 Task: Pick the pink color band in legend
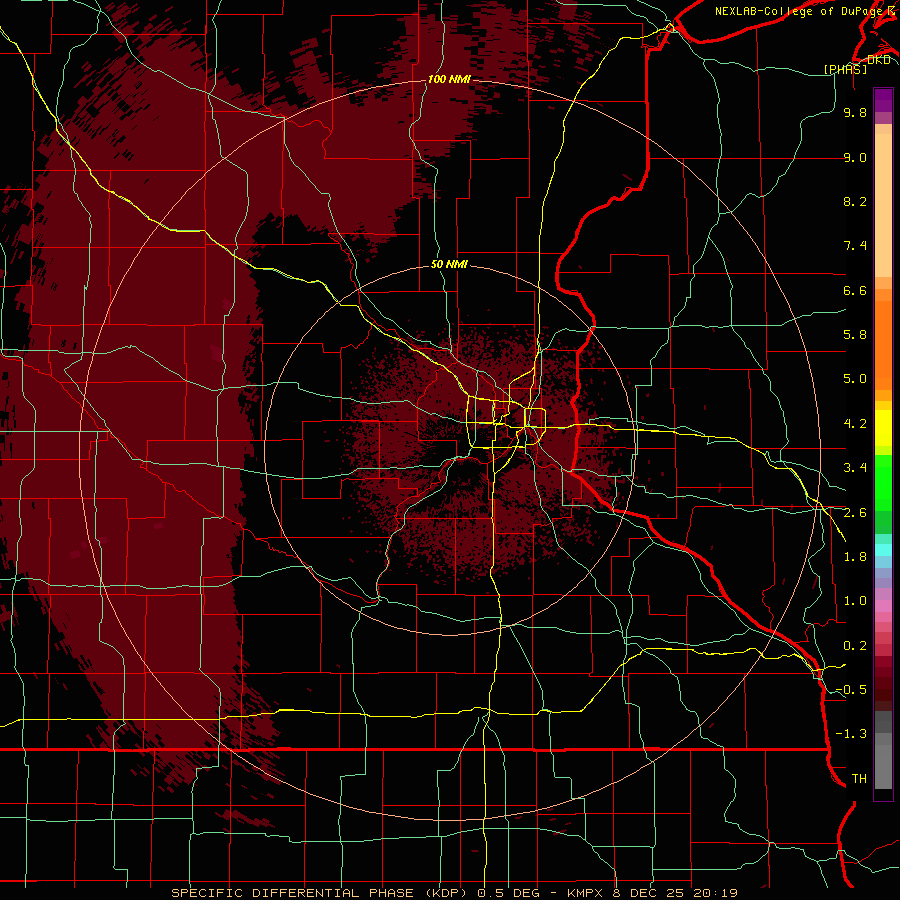click(x=883, y=606)
